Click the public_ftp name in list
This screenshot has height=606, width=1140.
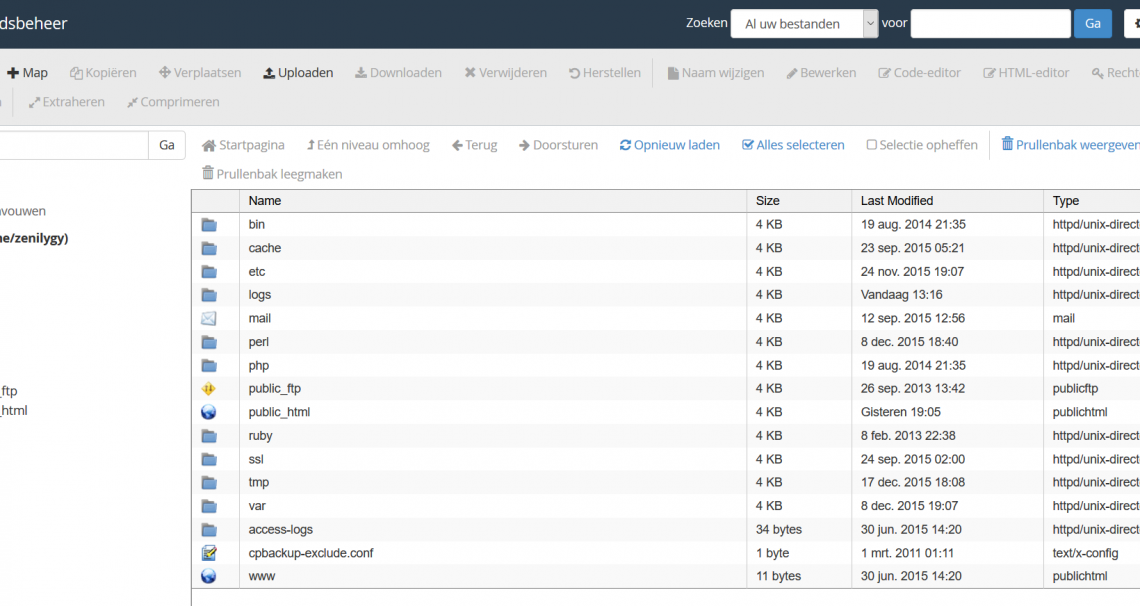coord(274,389)
